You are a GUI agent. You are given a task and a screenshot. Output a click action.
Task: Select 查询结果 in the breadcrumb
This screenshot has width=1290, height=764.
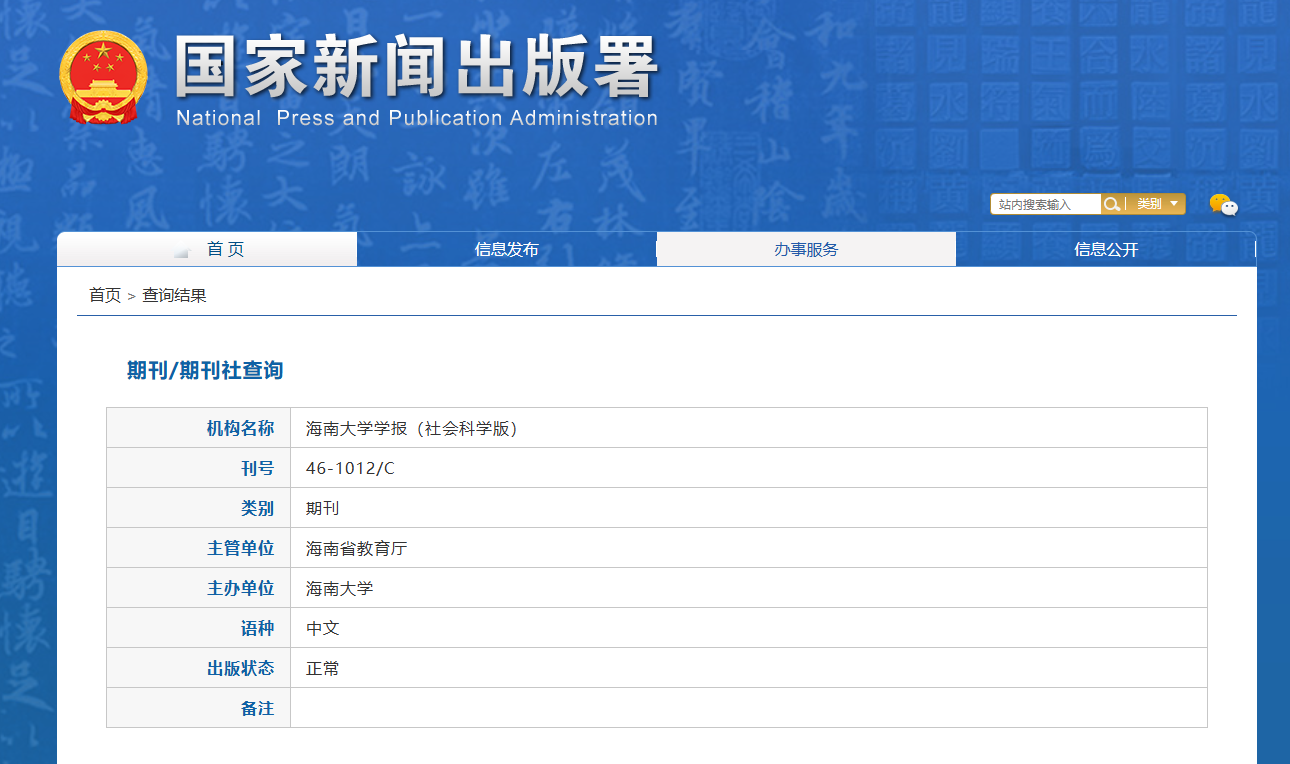coord(174,295)
